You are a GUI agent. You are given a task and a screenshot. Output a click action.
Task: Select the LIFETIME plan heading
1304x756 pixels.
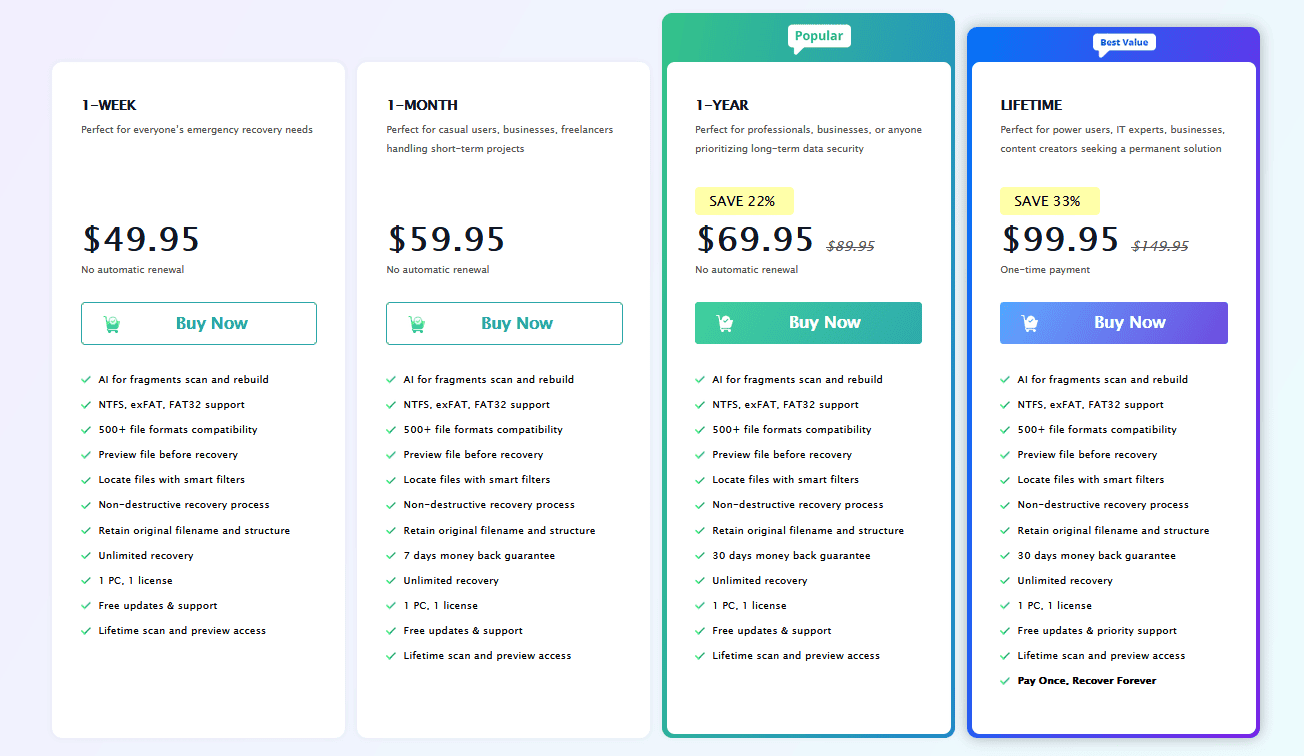point(1031,105)
